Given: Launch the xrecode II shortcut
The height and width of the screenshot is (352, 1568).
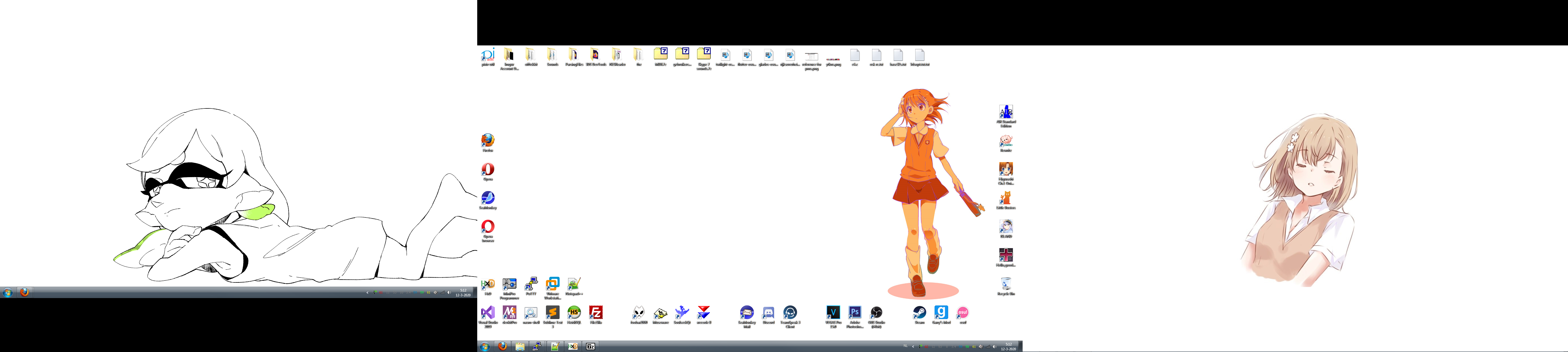Looking at the screenshot, I should [704, 314].
